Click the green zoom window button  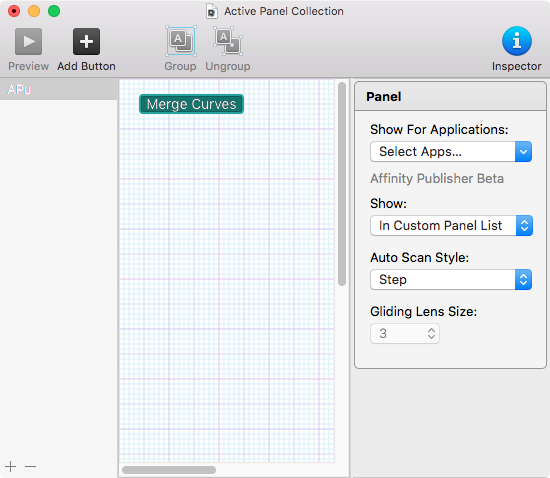tap(54, 11)
